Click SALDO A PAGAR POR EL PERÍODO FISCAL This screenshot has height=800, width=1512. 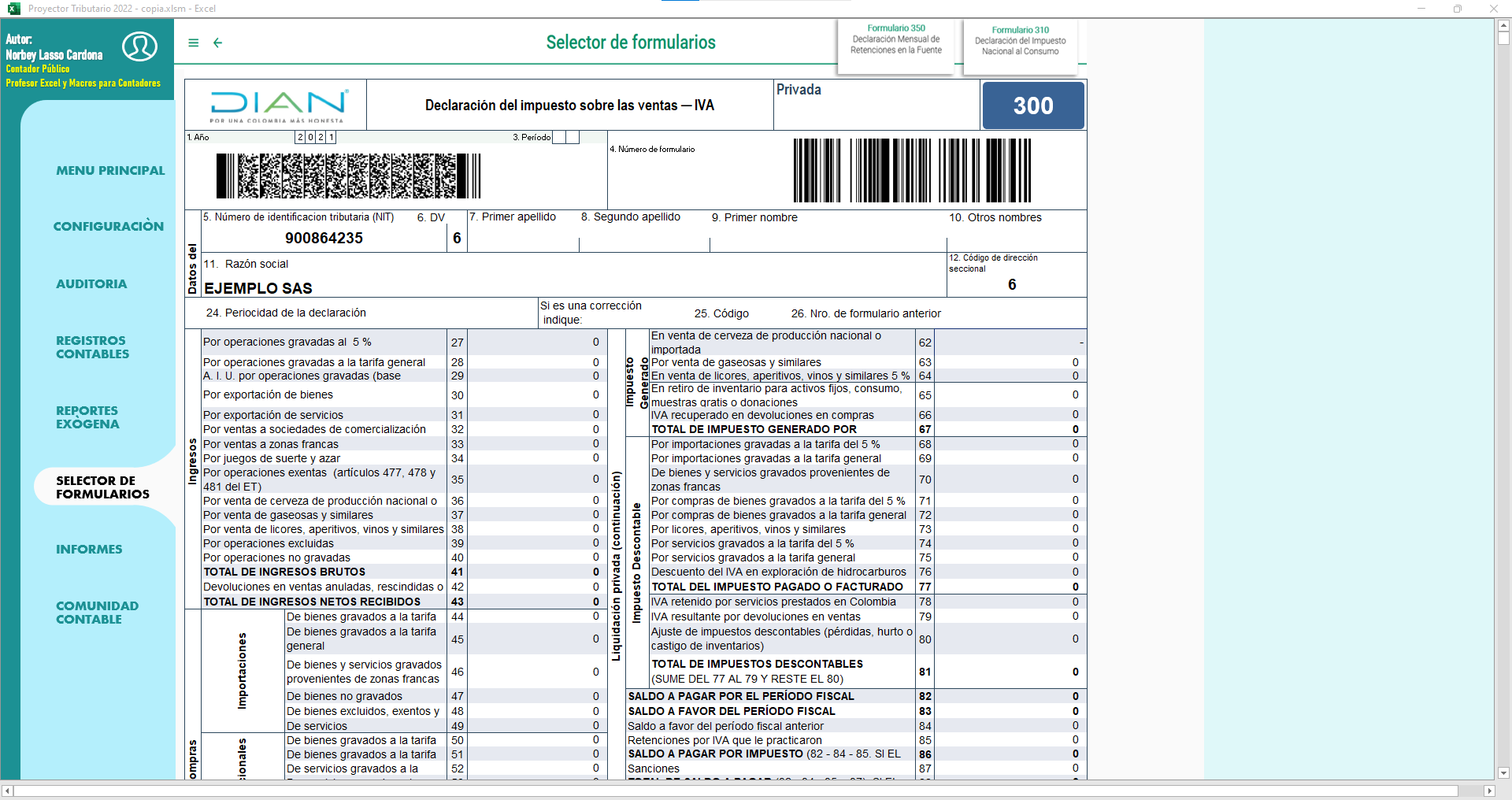click(x=740, y=697)
